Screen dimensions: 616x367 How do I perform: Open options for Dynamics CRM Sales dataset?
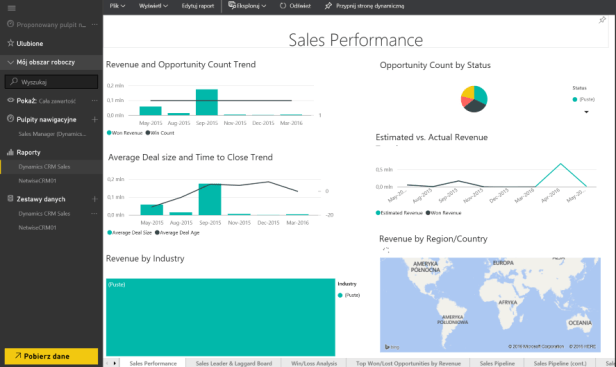pyautogui.click(x=95, y=213)
